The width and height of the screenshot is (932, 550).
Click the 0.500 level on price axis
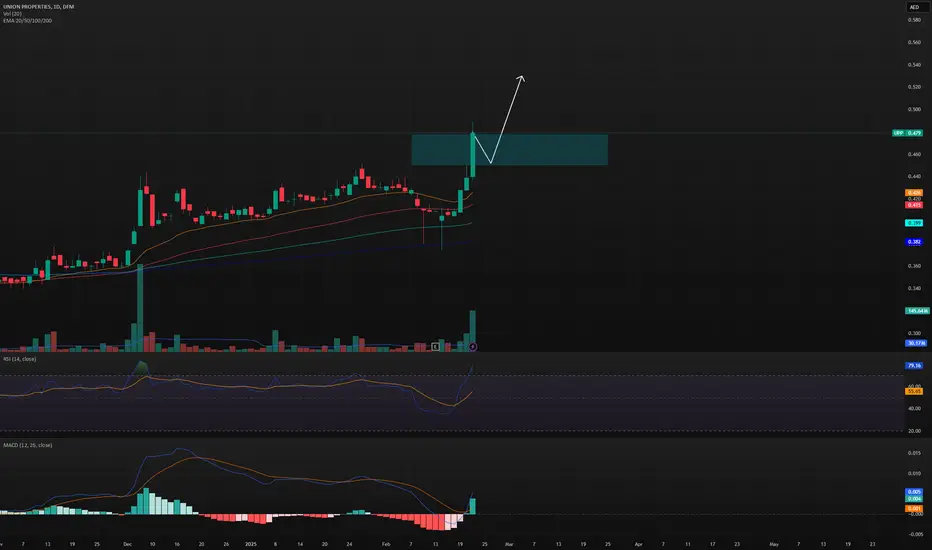point(914,109)
